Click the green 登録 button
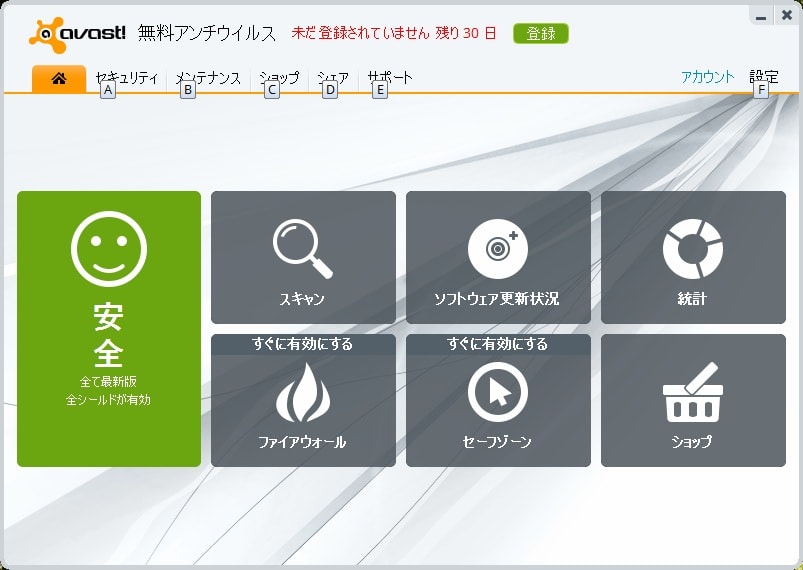The width and height of the screenshot is (803, 570). pos(541,34)
